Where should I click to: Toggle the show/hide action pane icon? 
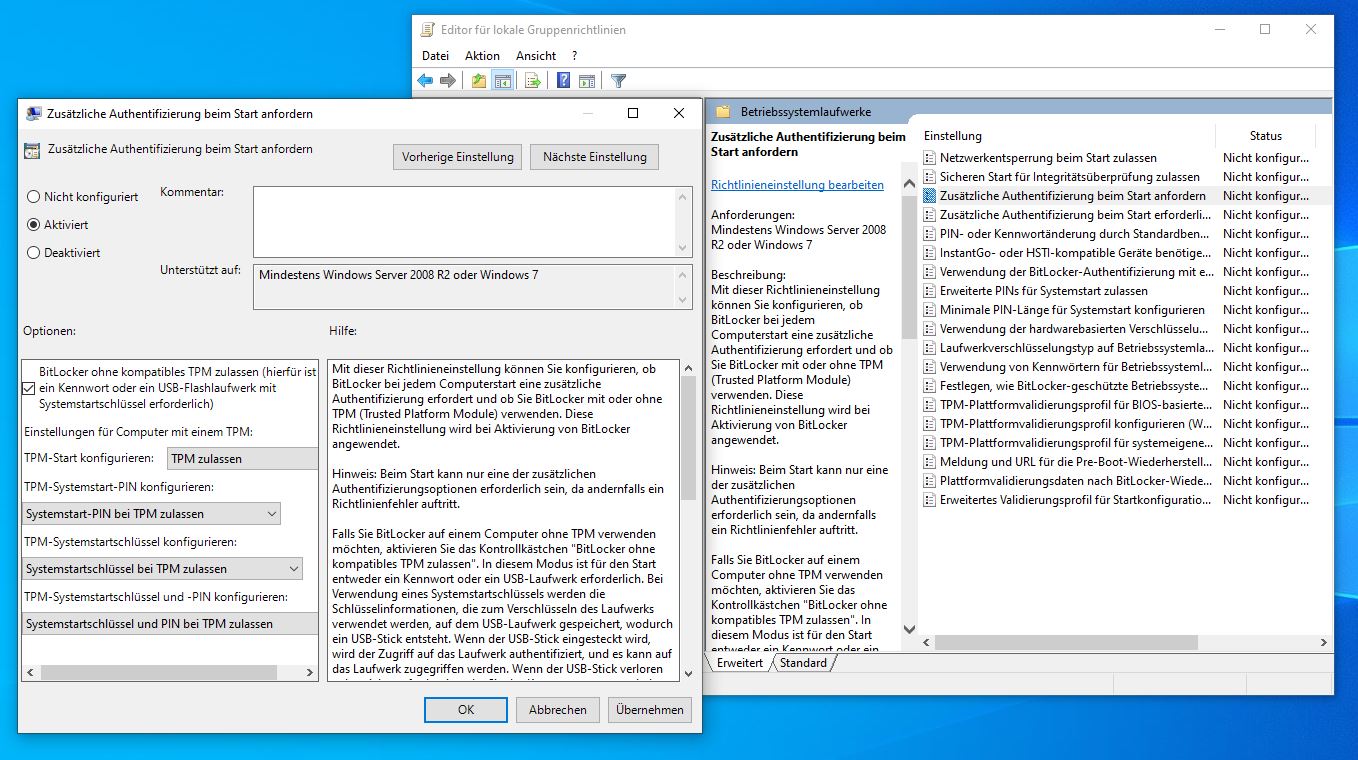[x=587, y=81]
